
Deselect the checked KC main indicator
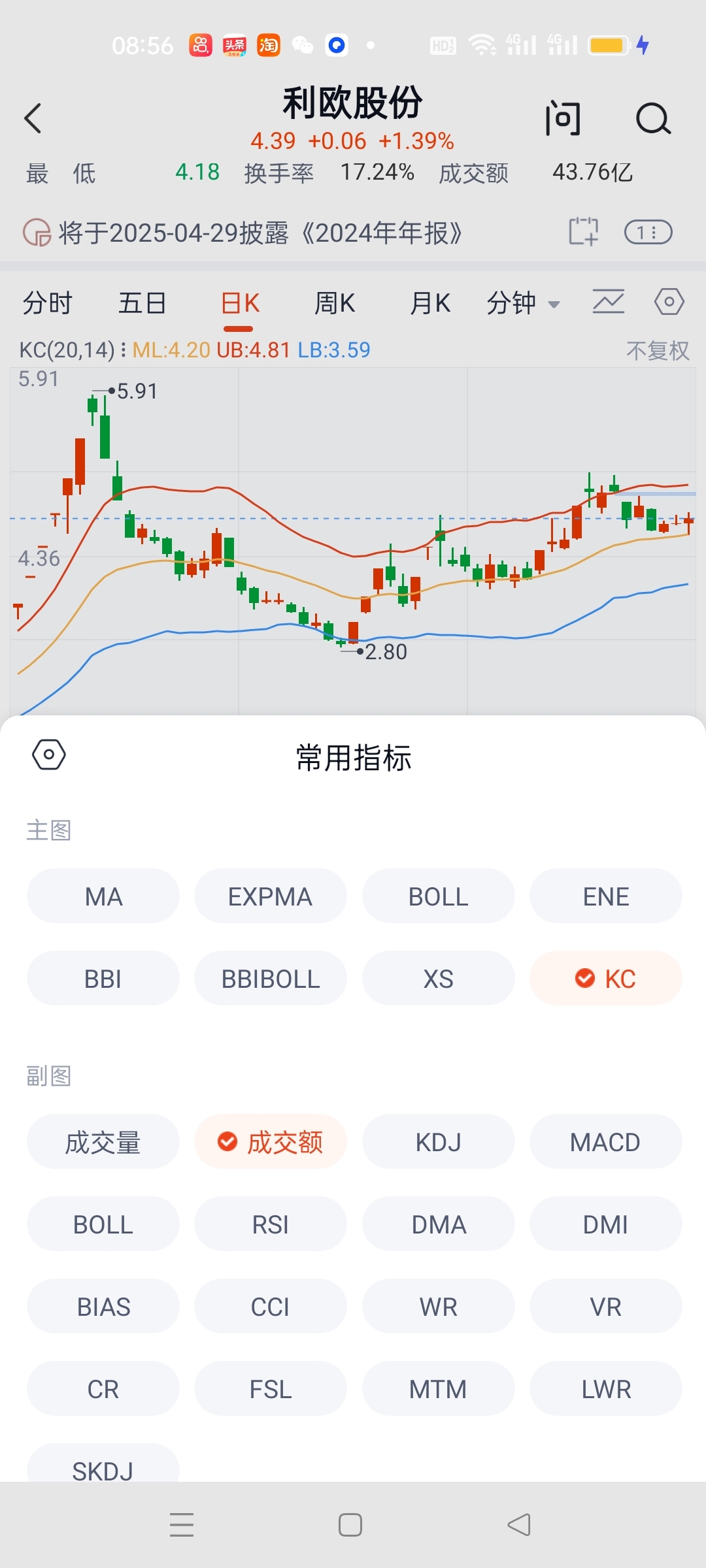coord(606,978)
